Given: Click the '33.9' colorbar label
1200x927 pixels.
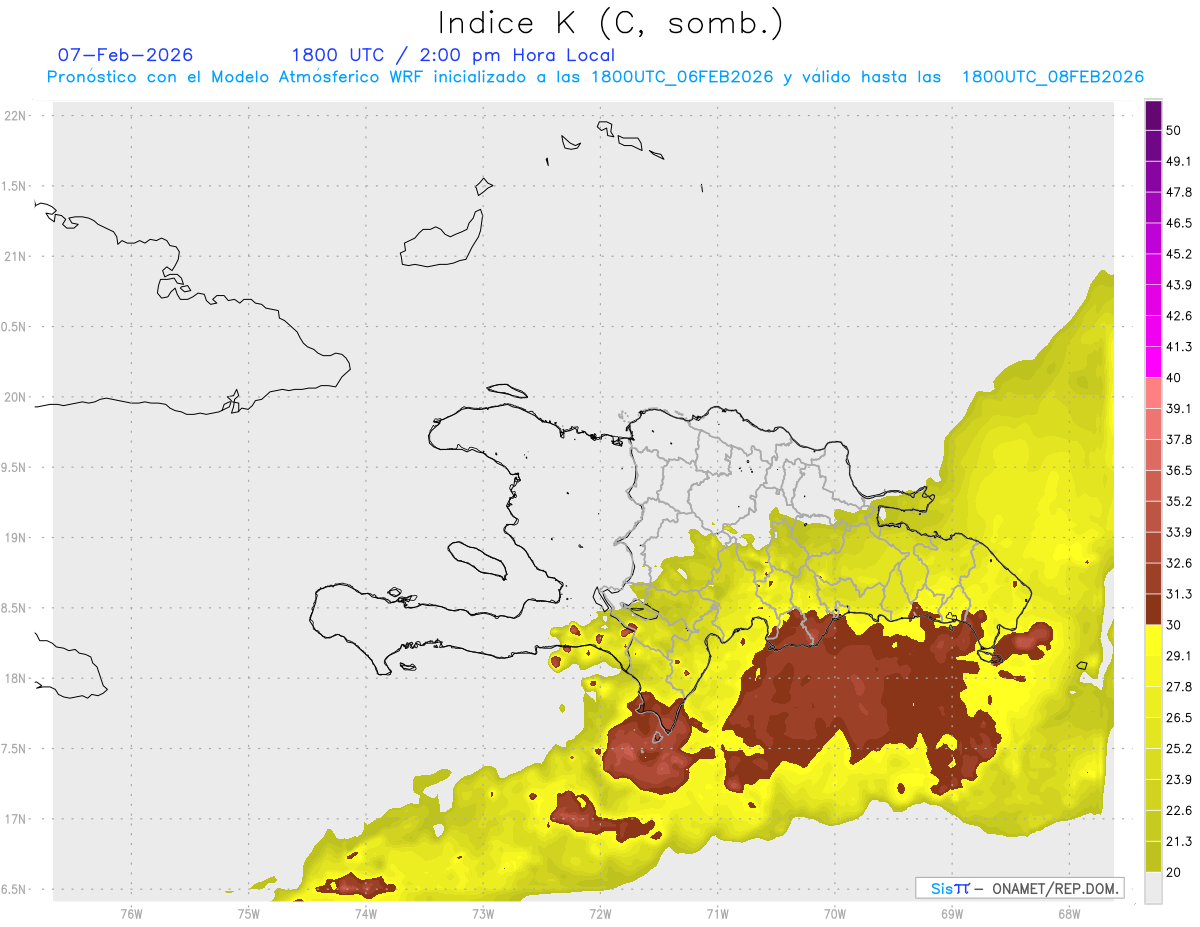Looking at the screenshot, I should 1179,532.
